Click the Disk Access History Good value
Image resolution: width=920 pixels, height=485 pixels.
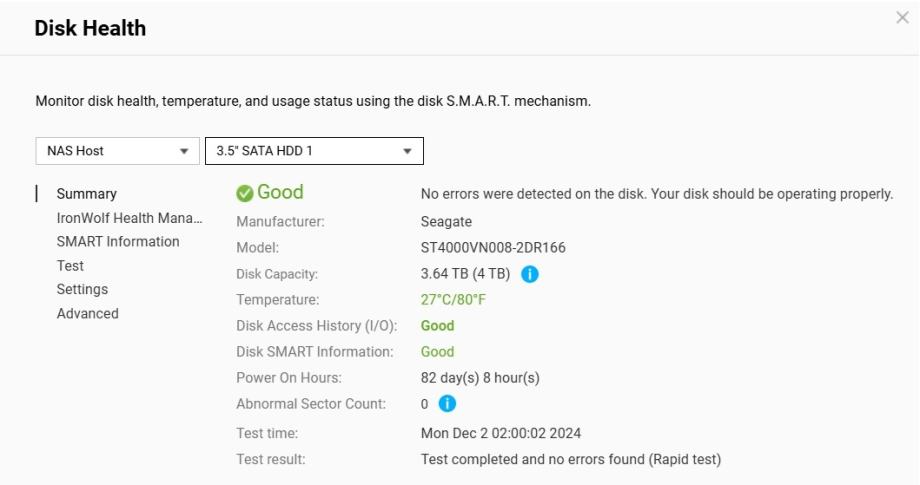click(x=437, y=326)
